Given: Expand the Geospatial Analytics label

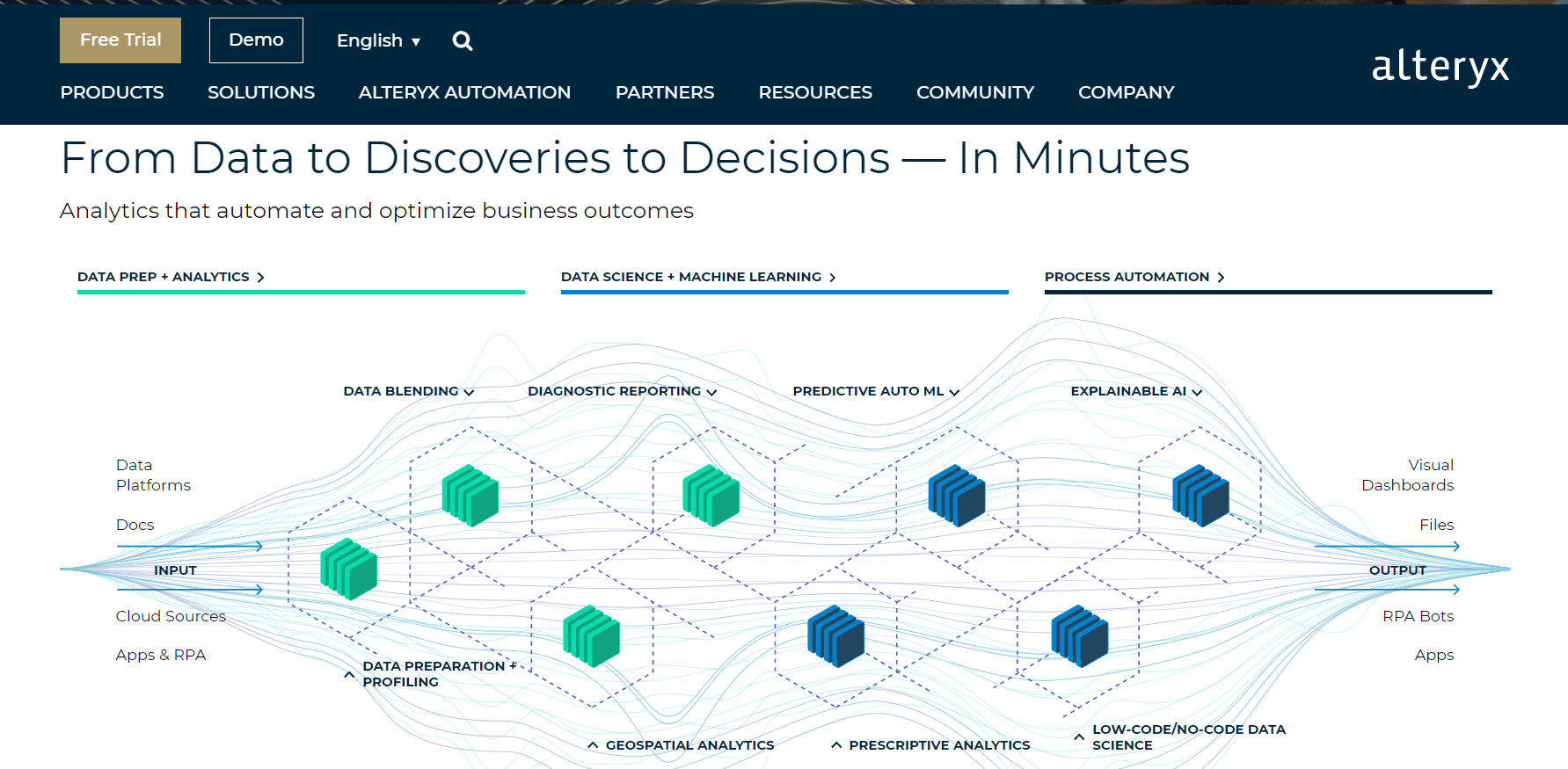Looking at the screenshot, I should 682,745.
